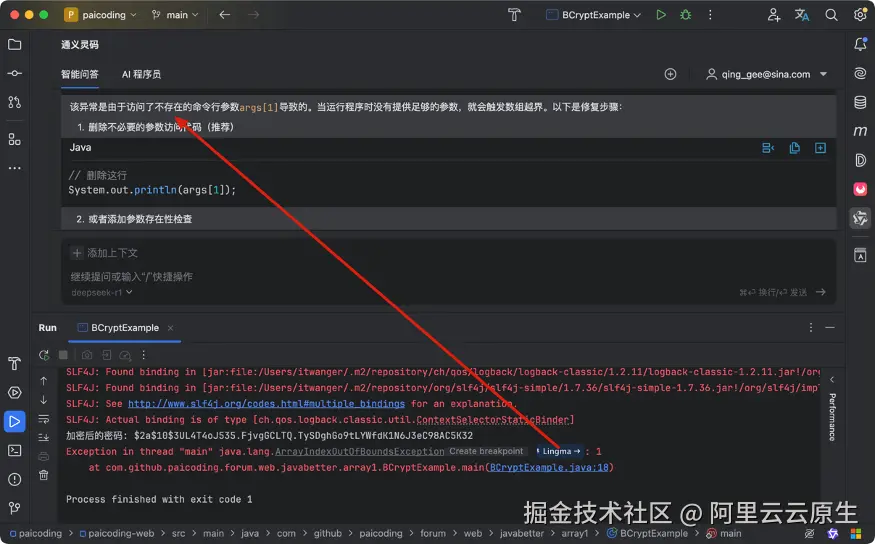Open the Structure tool window icon
877x545 pixels.
coord(15,139)
